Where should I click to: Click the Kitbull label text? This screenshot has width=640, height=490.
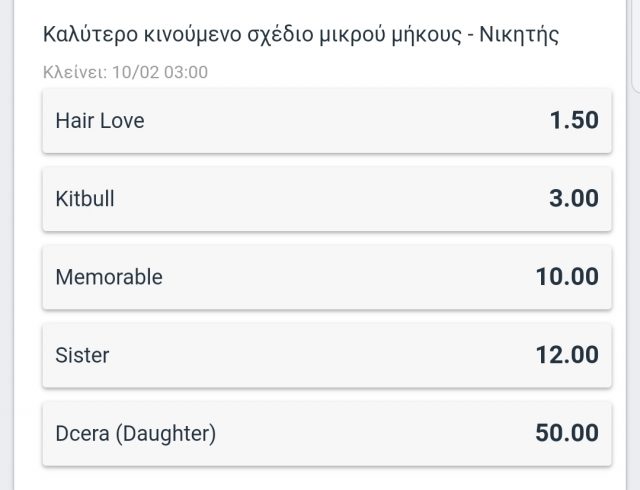pyautogui.click(x=85, y=199)
